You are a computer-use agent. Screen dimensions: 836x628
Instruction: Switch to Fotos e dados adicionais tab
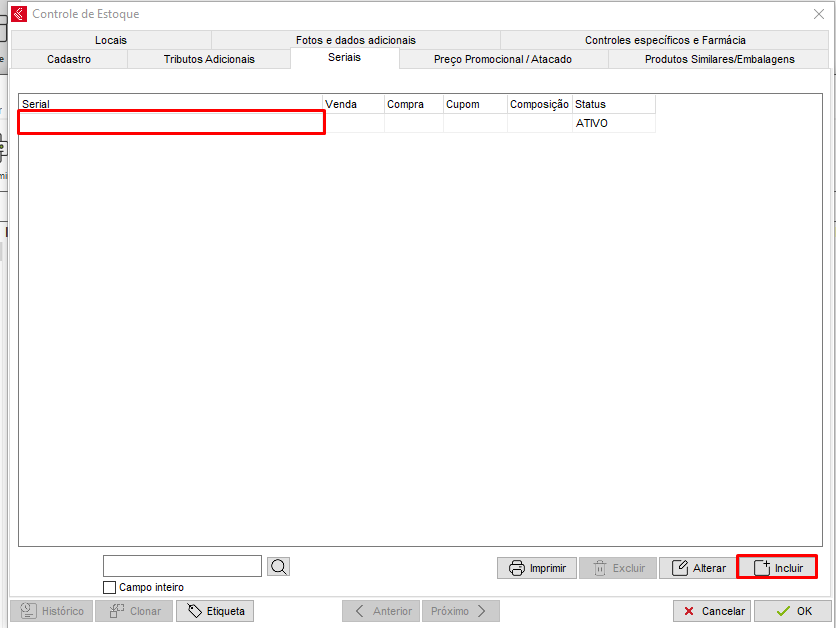point(355,40)
